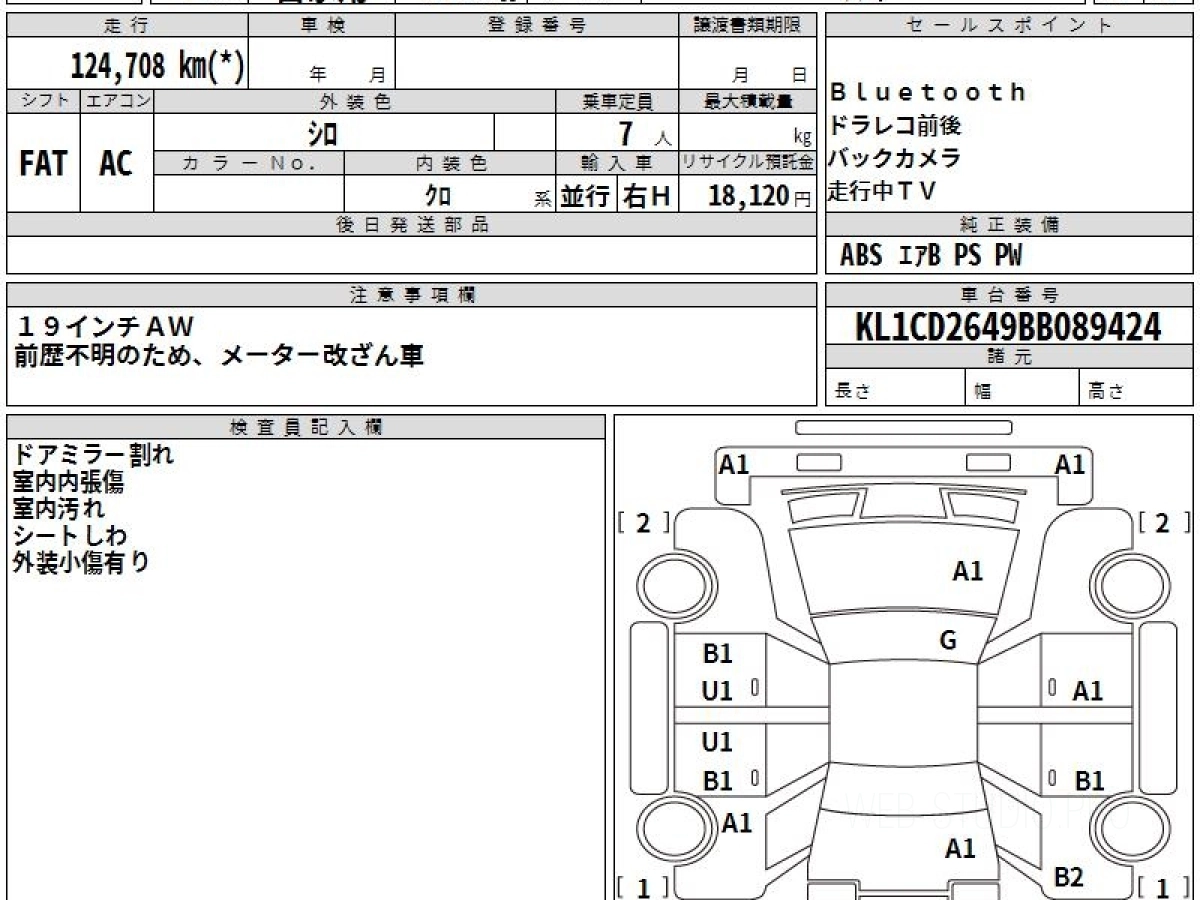Select the interior color value クロ

pos(438,196)
